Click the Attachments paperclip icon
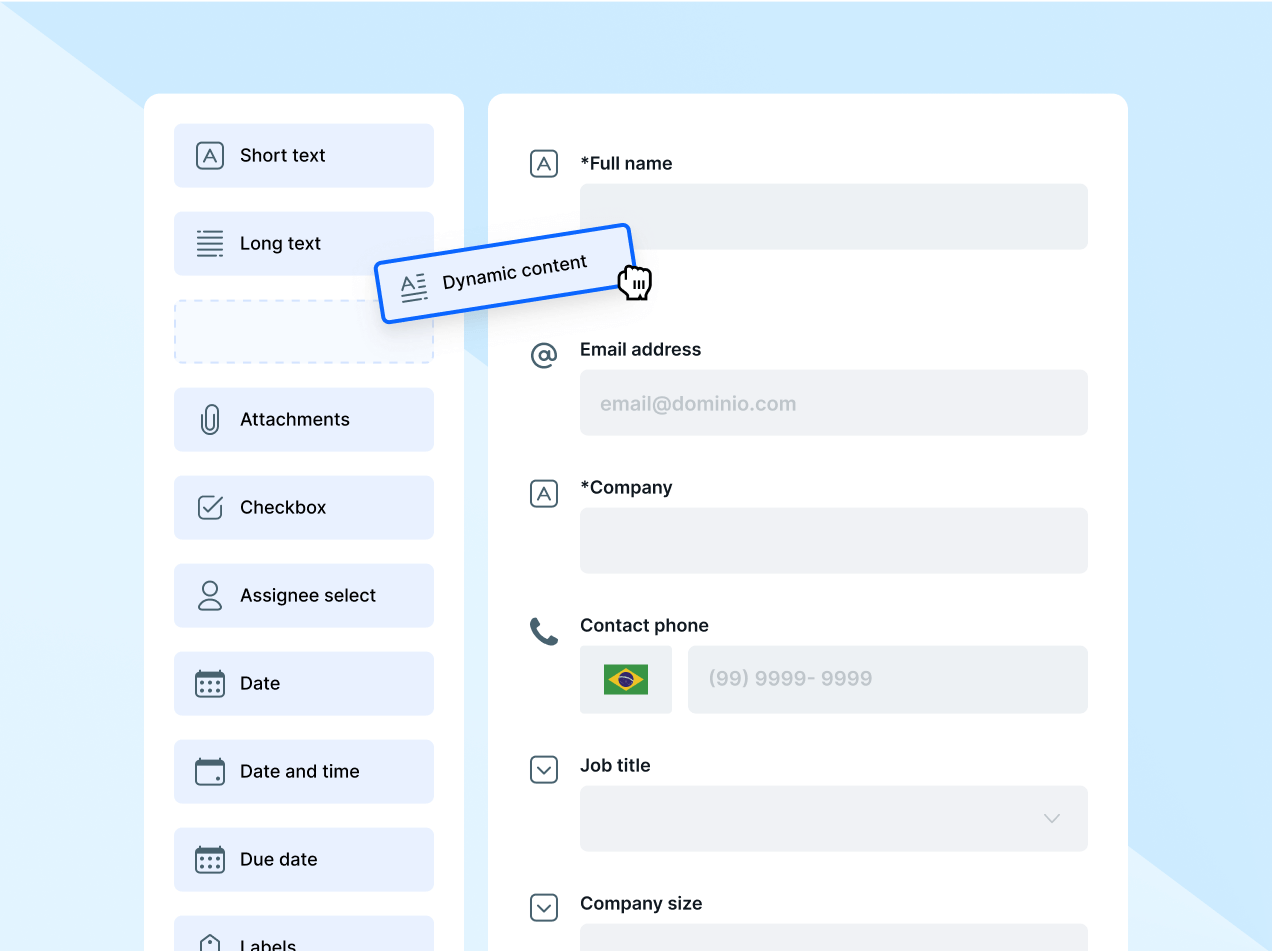This screenshot has height=951, width=1272. pyautogui.click(x=210, y=419)
